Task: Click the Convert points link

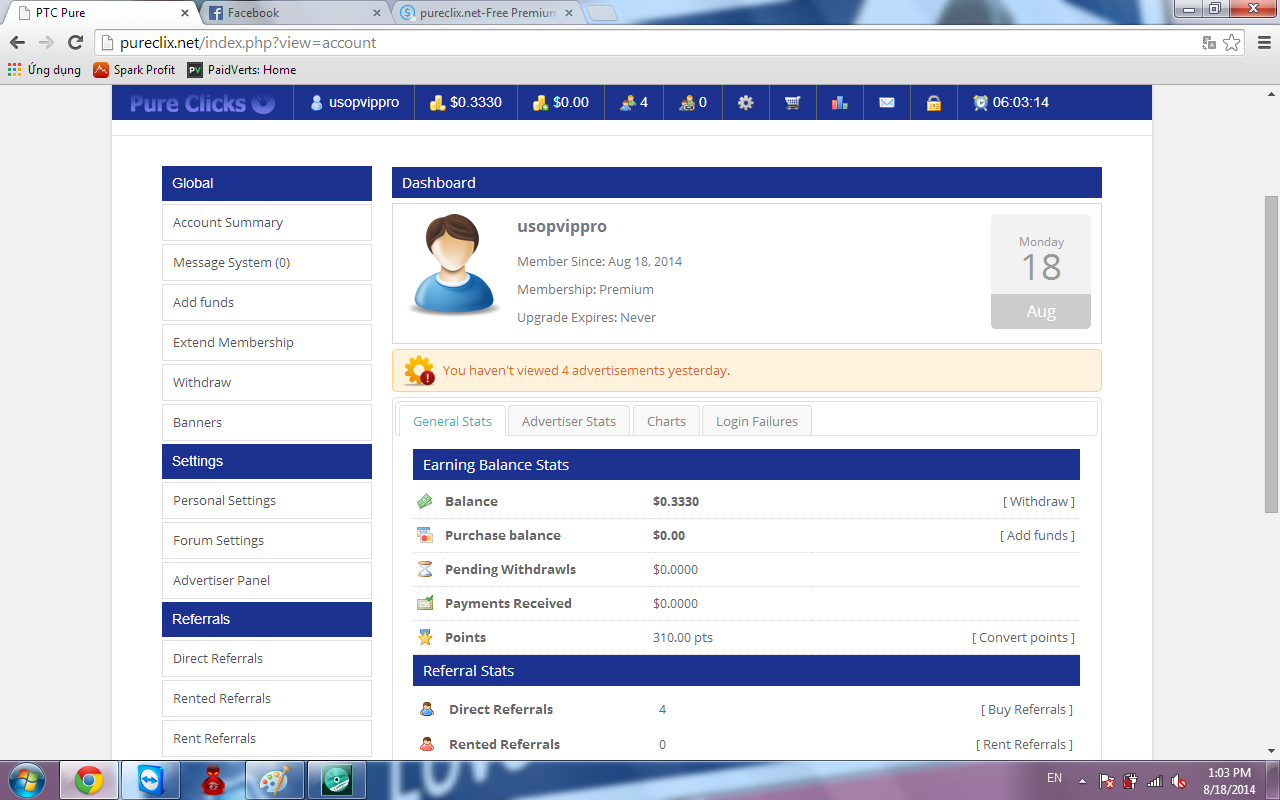Action: (1023, 637)
